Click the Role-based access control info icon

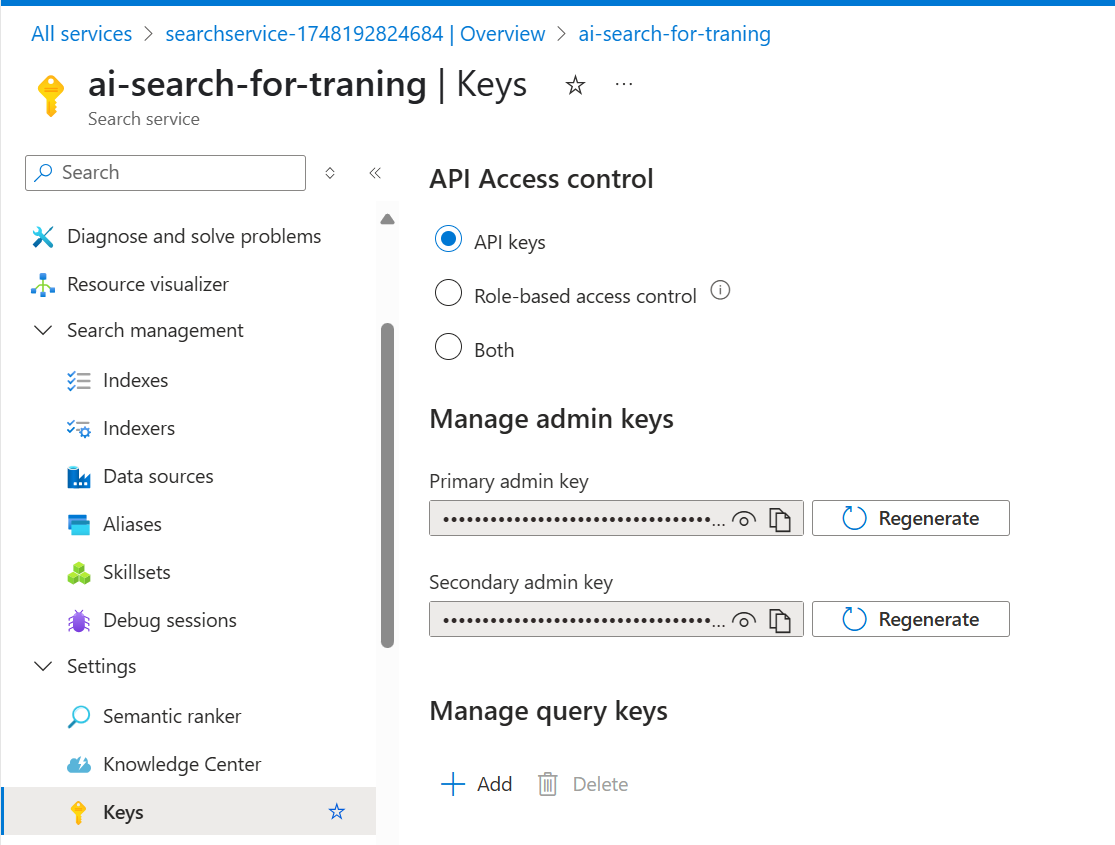tap(720, 291)
